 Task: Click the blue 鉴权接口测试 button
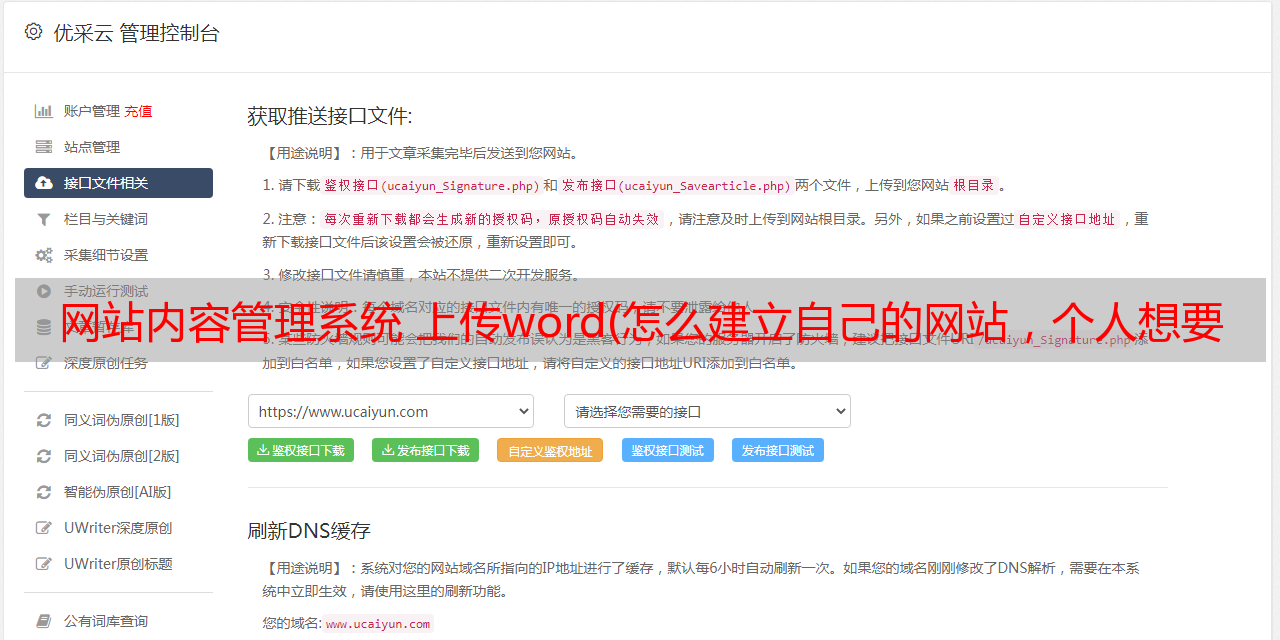[668, 450]
